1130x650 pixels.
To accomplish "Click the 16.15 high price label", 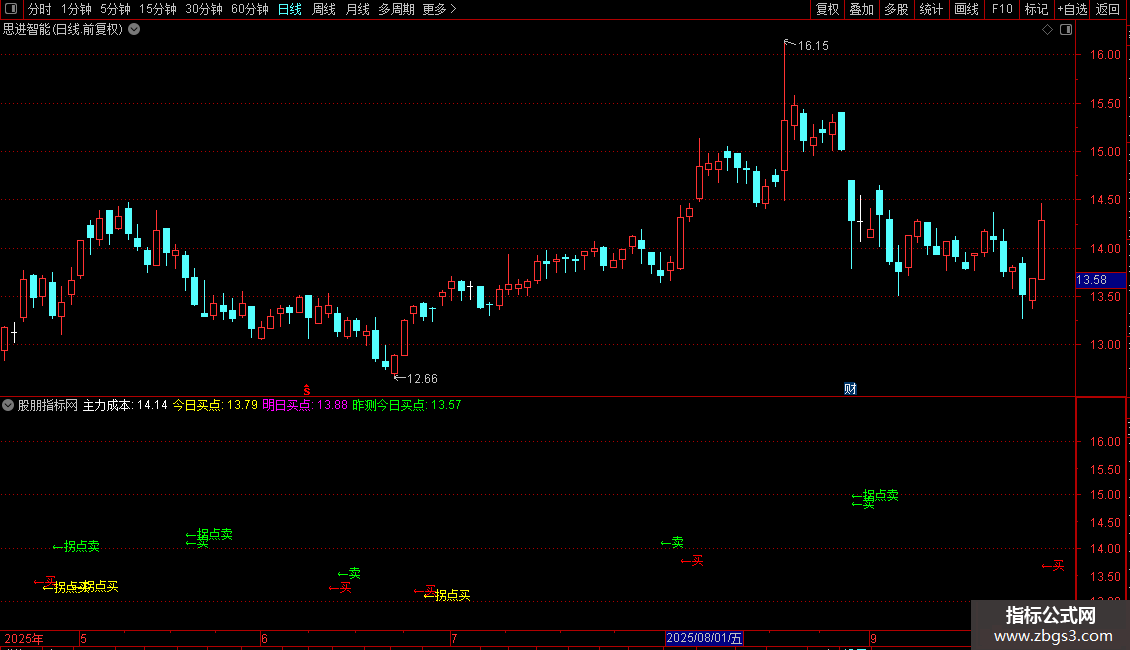I will (x=813, y=46).
